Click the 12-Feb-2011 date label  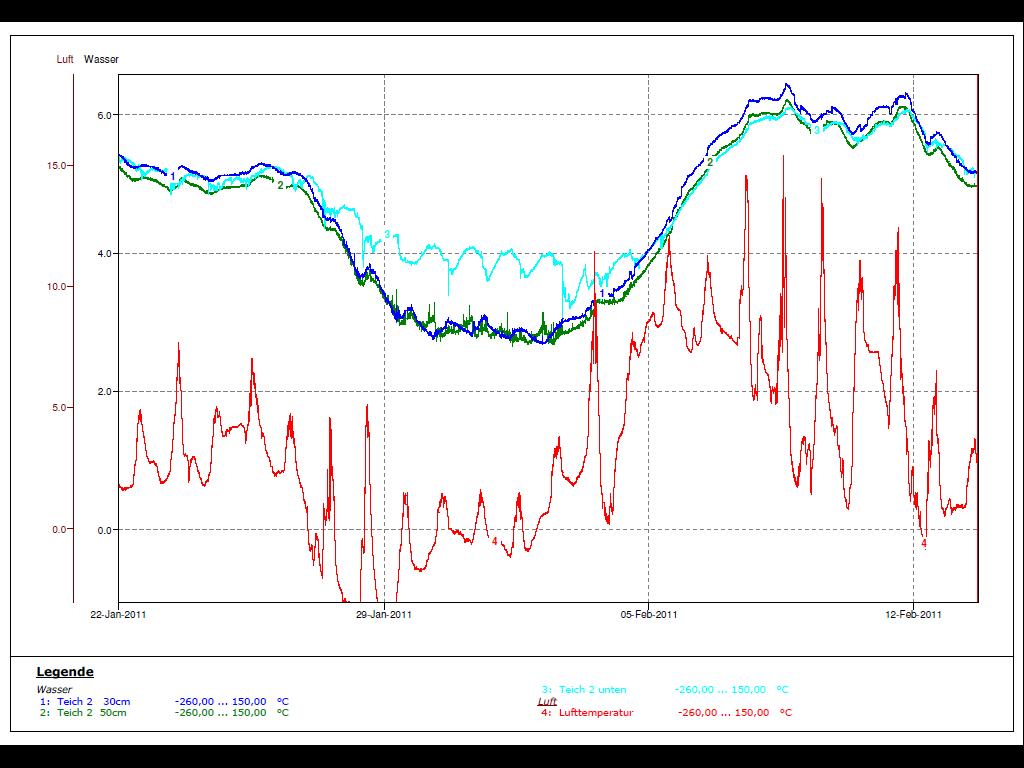913,615
